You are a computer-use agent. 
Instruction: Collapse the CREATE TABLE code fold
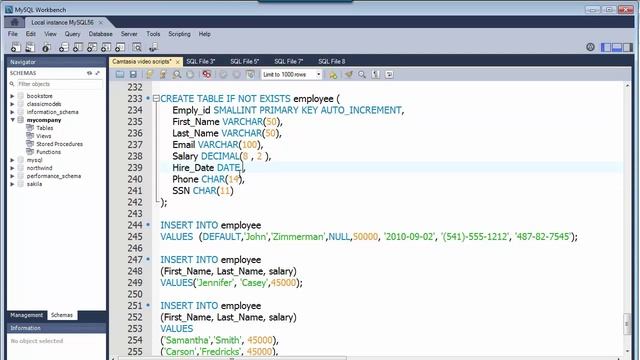point(156,98)
